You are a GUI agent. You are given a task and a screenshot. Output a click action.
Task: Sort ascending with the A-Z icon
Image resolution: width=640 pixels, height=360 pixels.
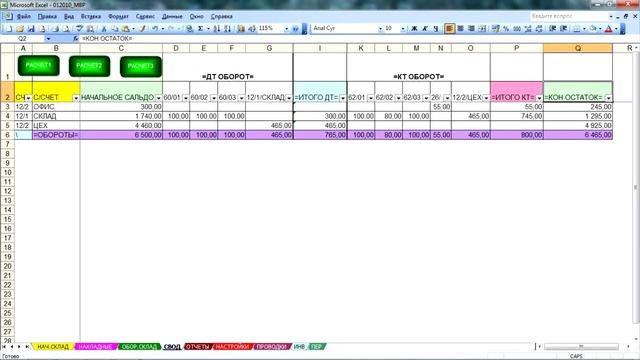click(x=217, y=29)
